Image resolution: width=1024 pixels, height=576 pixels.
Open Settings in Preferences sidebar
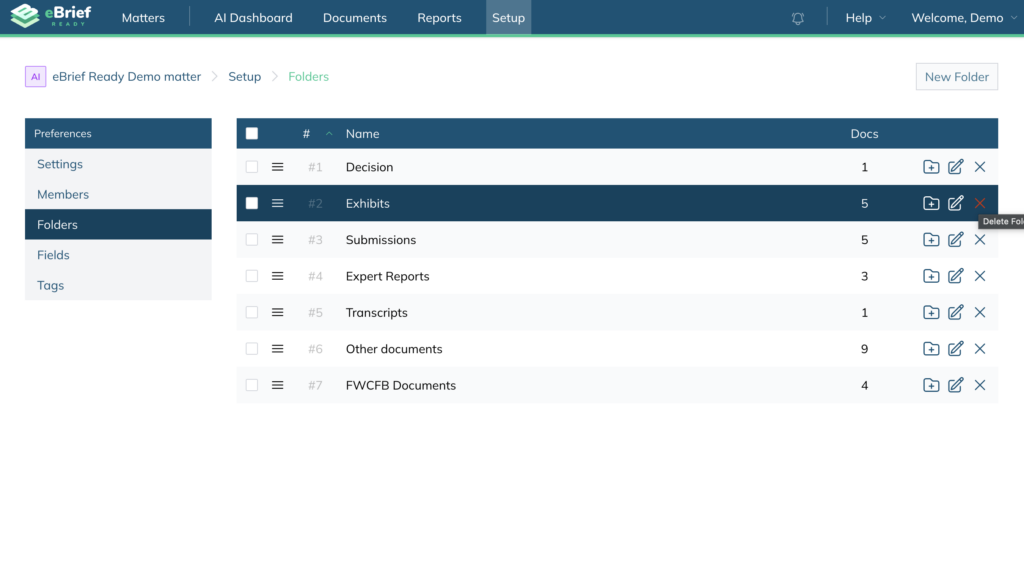(118, 164)
